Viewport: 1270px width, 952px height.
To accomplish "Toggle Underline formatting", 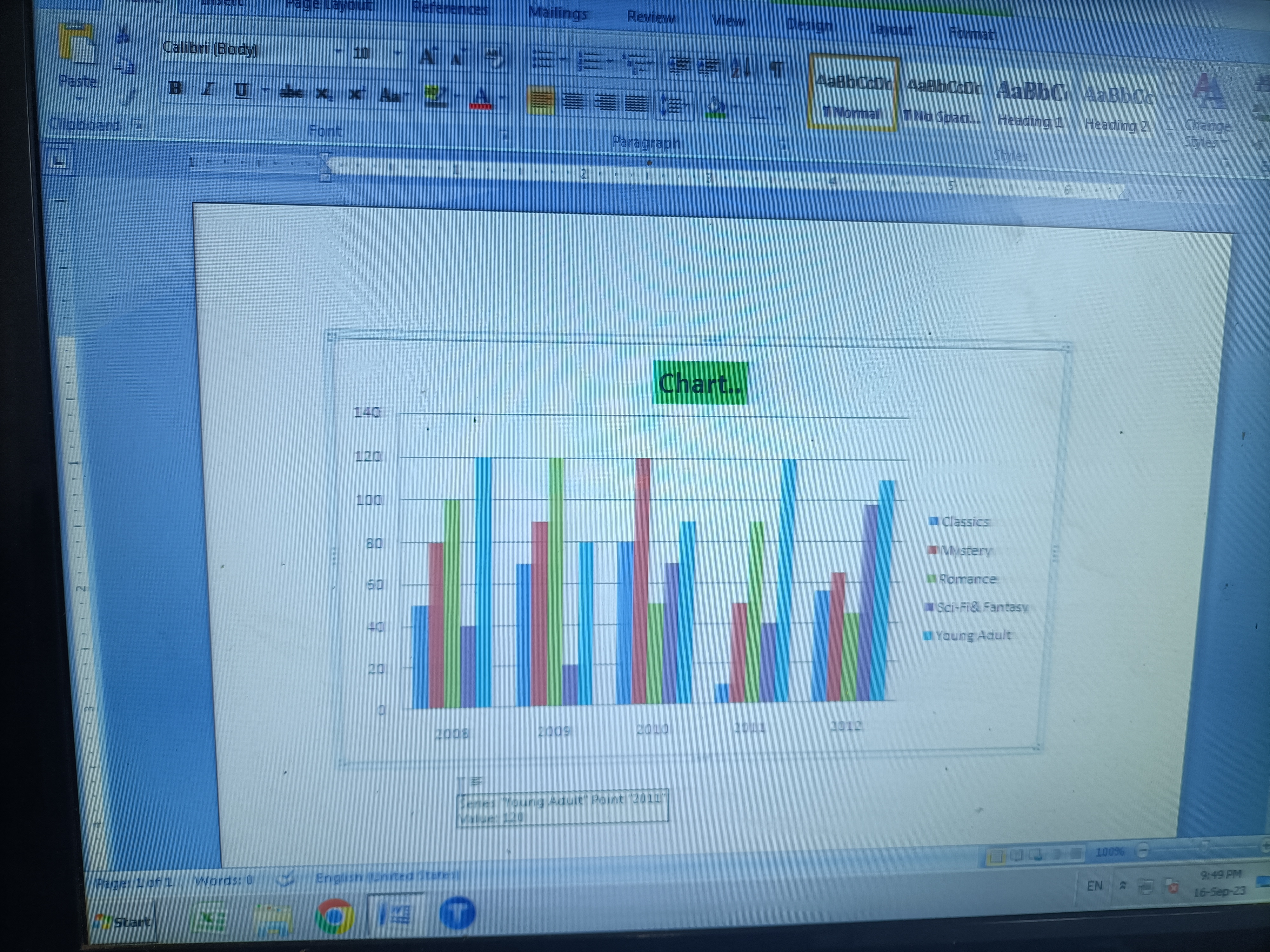I will pos(242,91).
